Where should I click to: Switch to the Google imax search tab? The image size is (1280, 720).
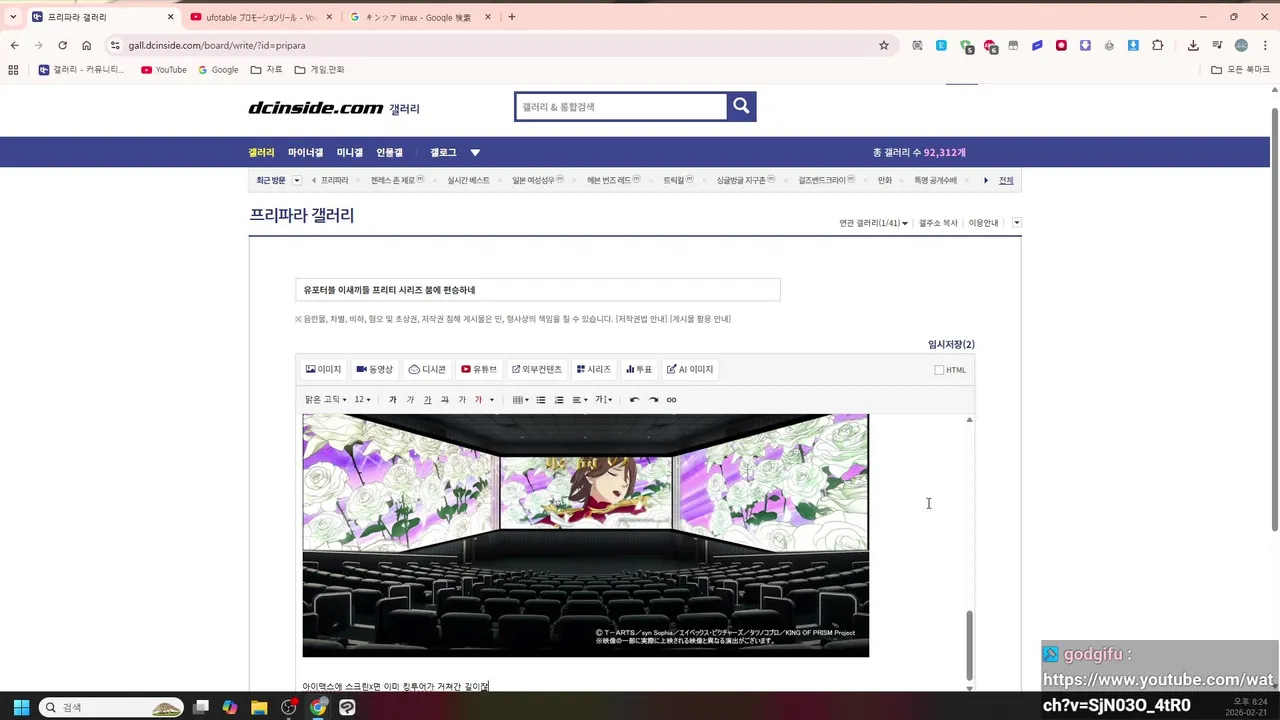click(x=419, y=17)
